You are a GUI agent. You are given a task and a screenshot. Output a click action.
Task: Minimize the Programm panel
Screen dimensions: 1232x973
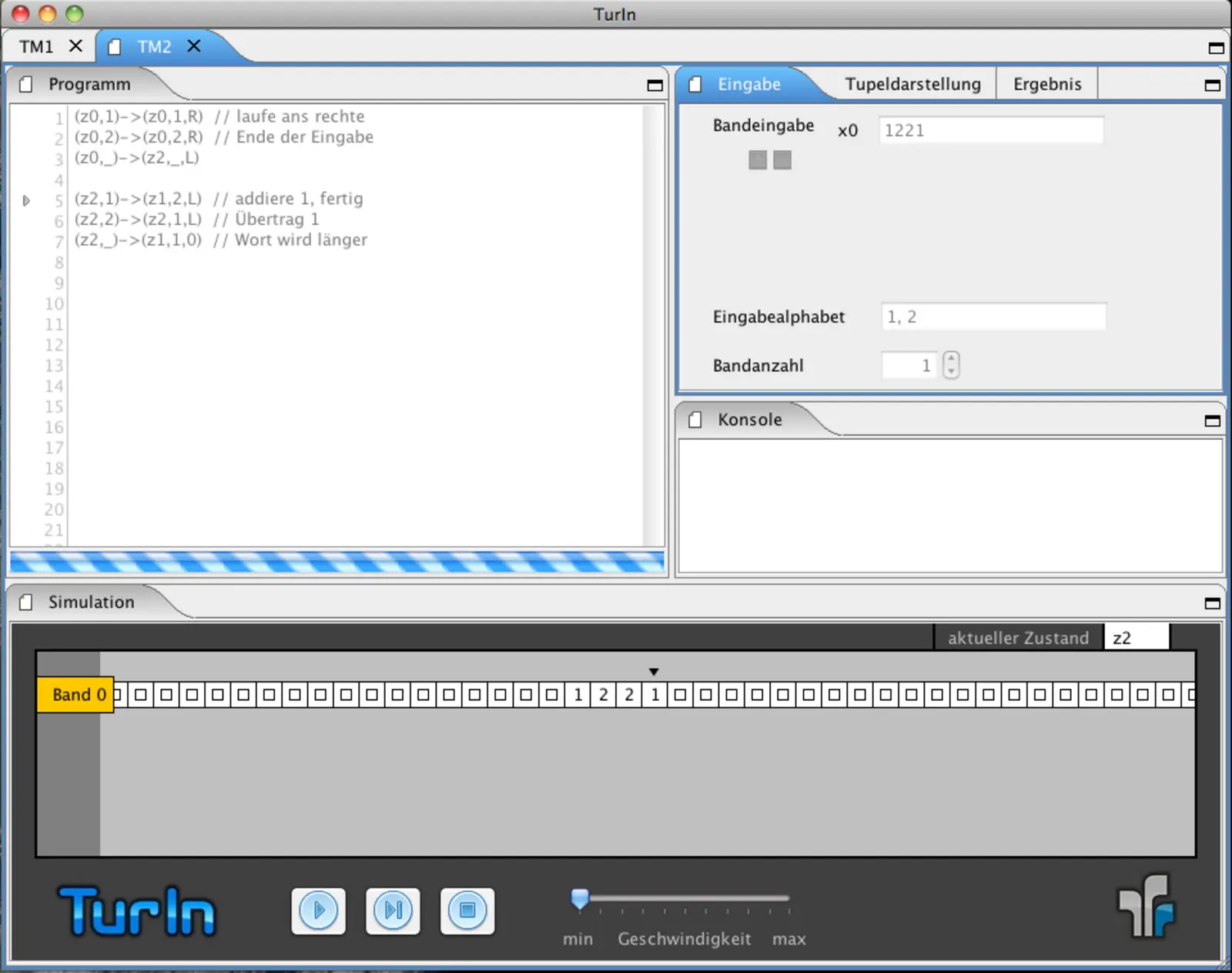click(654, 86)
